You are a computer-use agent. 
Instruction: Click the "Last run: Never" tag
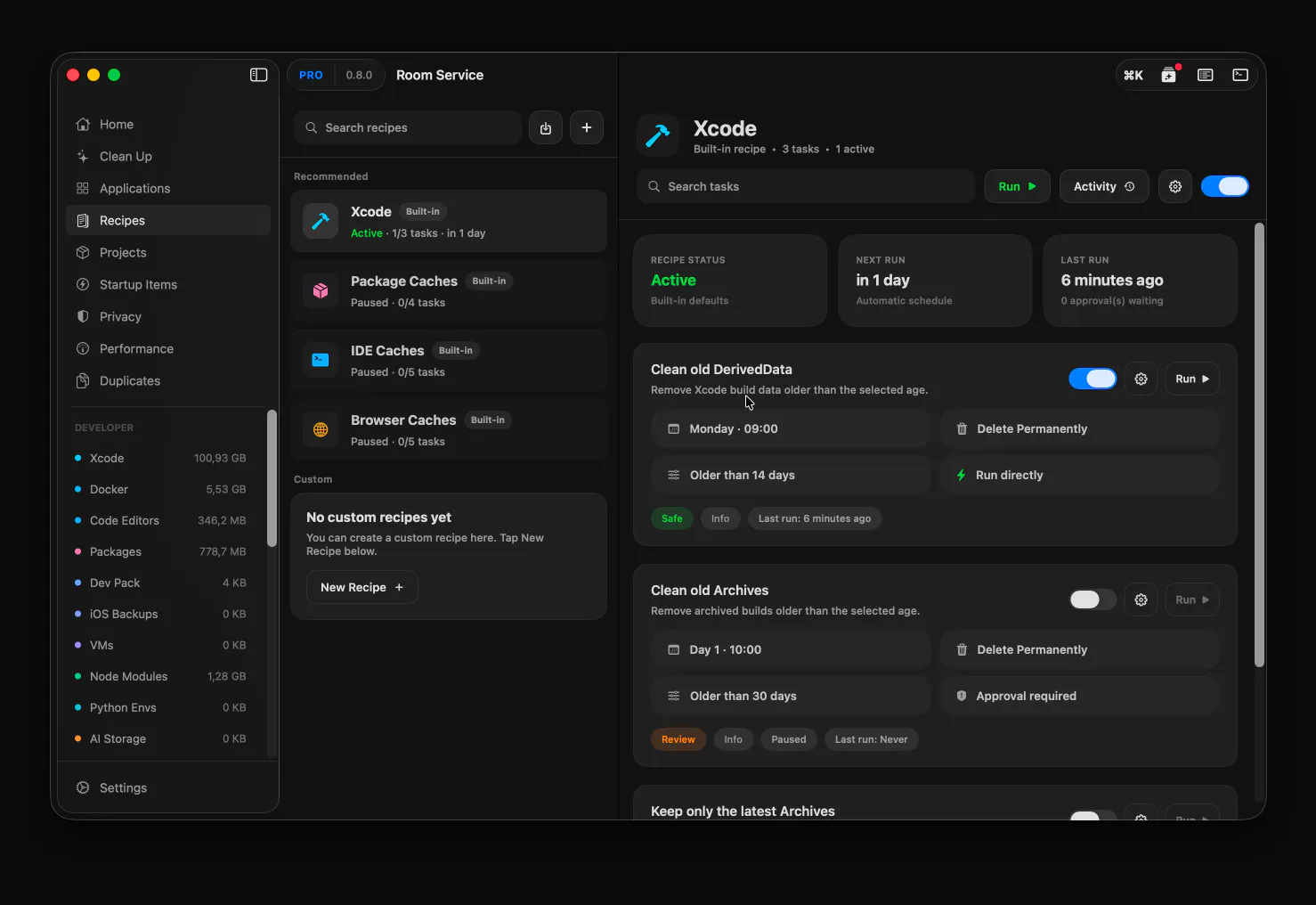tap(872, 739)
